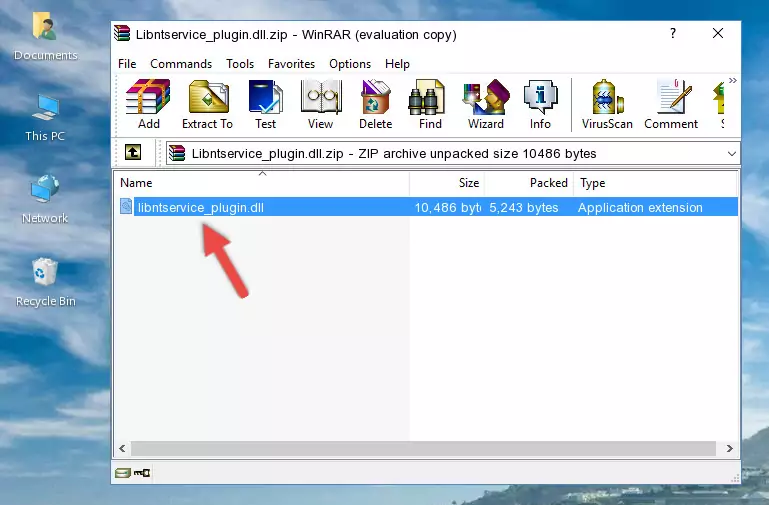Image resolution: width=769 pixels, height=505 pixels.
Task: Click the Delete toolbar icon
Action: click(376, 104)
